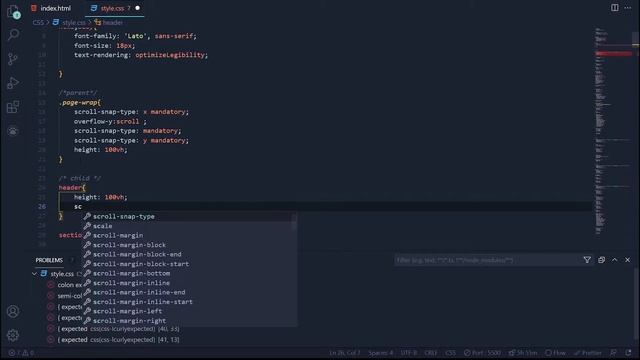Click the 'scroll-snap-type: x mandatory;' line

(131, 112)
